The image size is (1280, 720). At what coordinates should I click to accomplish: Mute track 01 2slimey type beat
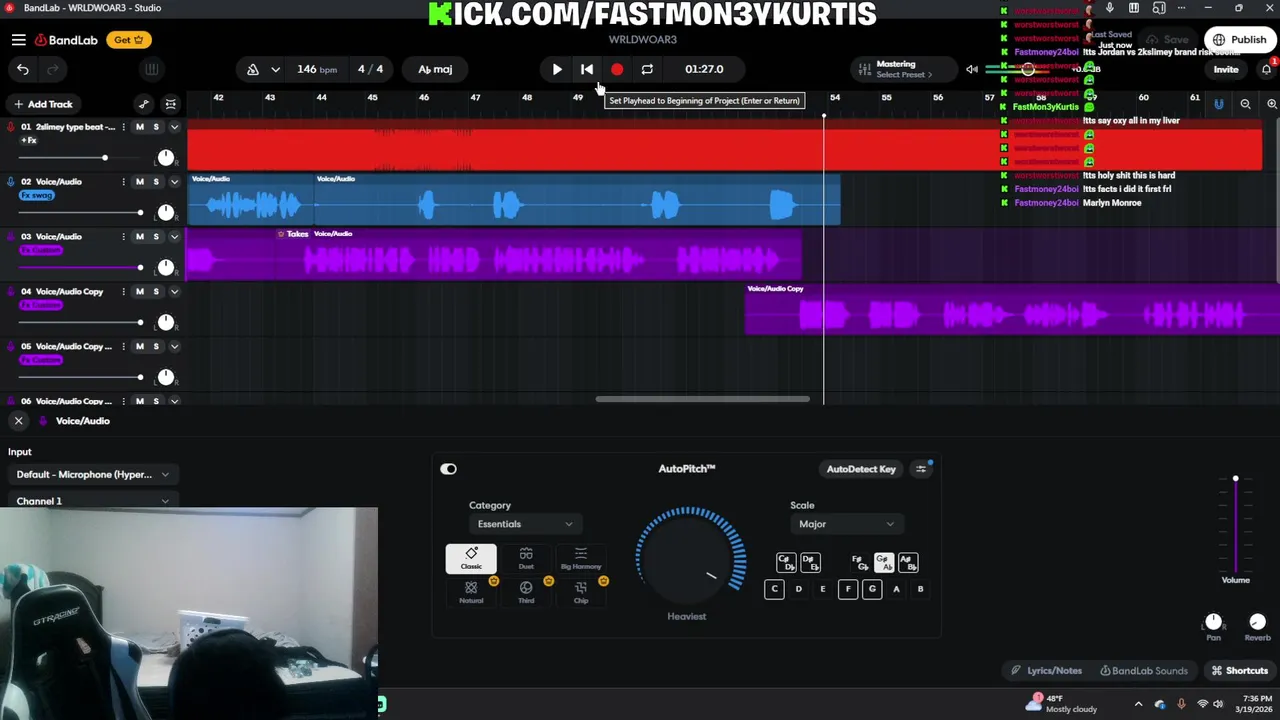pos(140,127)
